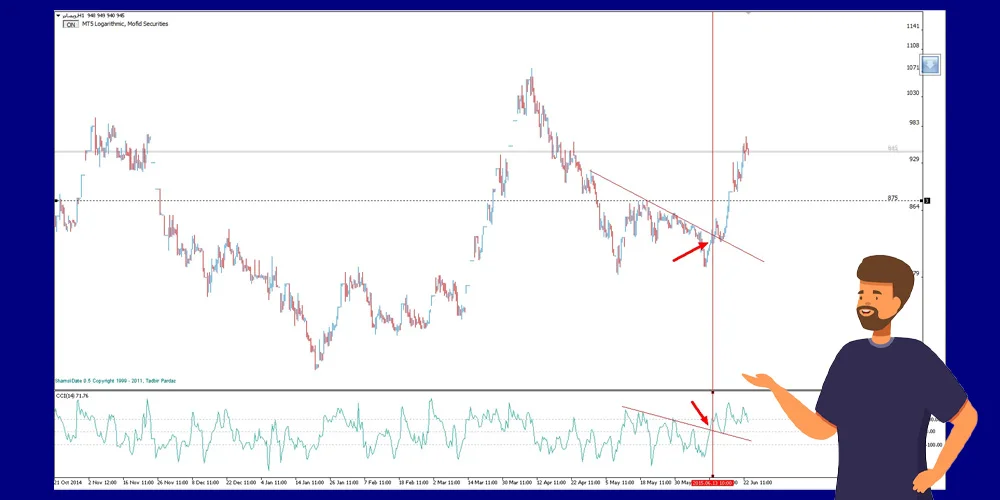The width and height of the screenshot is (1000, 500).
Task: Click the ON one-click trading button
Action: pyautogui.click(x=70, y=24)
